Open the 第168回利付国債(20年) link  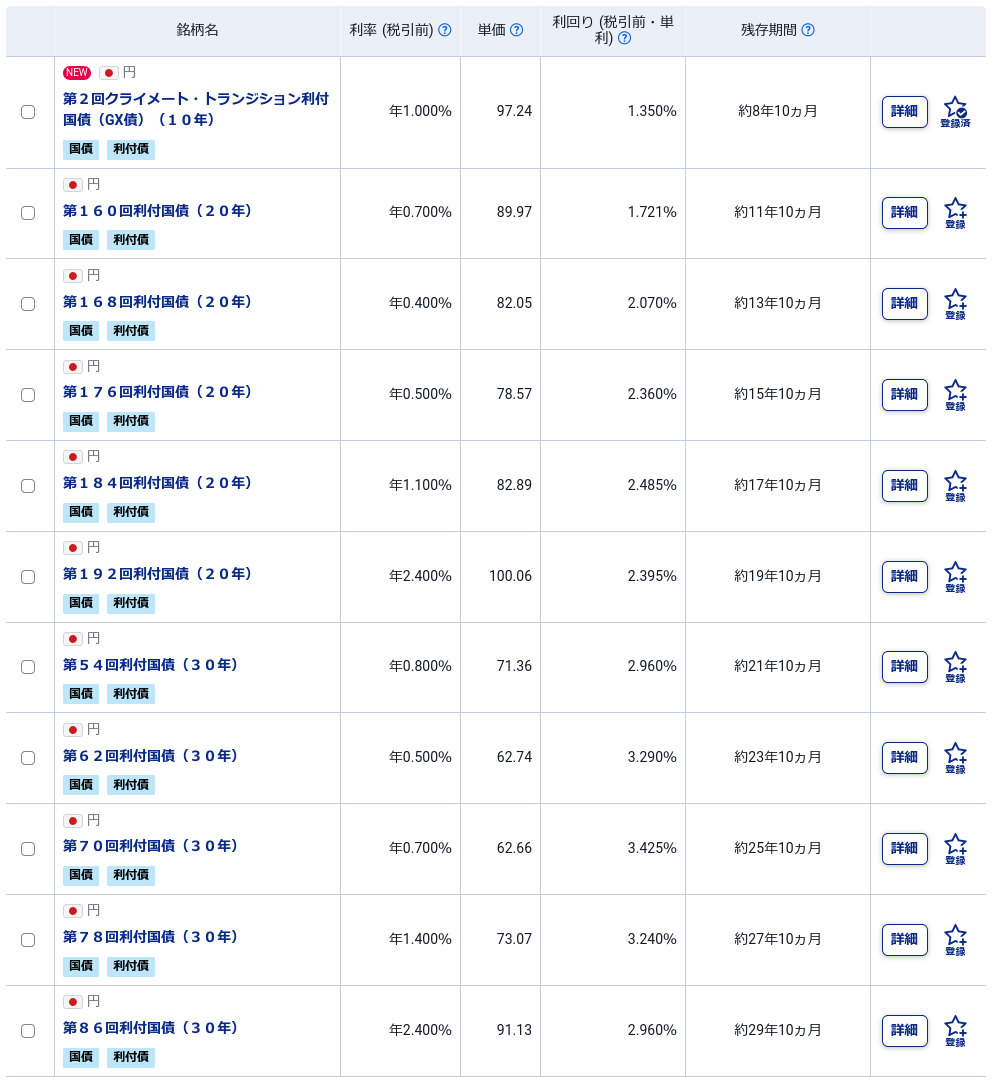coord(157,302)
